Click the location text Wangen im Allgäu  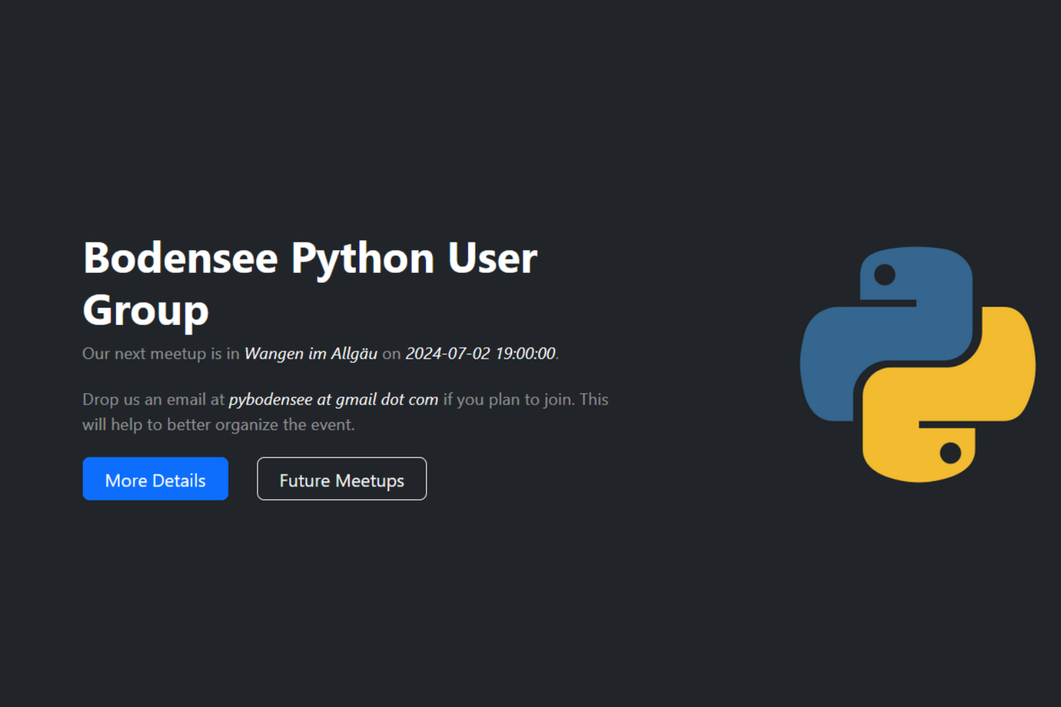coord(311,354)
